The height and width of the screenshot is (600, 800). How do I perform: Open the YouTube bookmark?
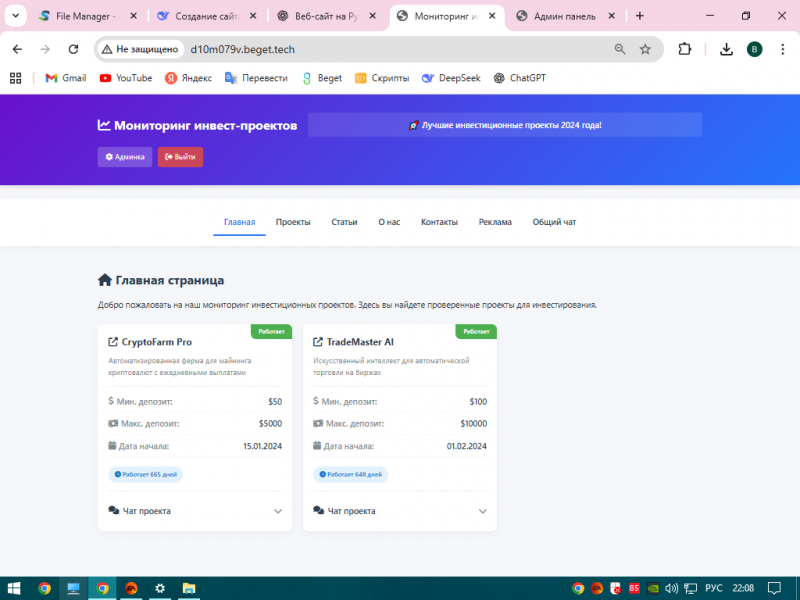tap(125, 78)
